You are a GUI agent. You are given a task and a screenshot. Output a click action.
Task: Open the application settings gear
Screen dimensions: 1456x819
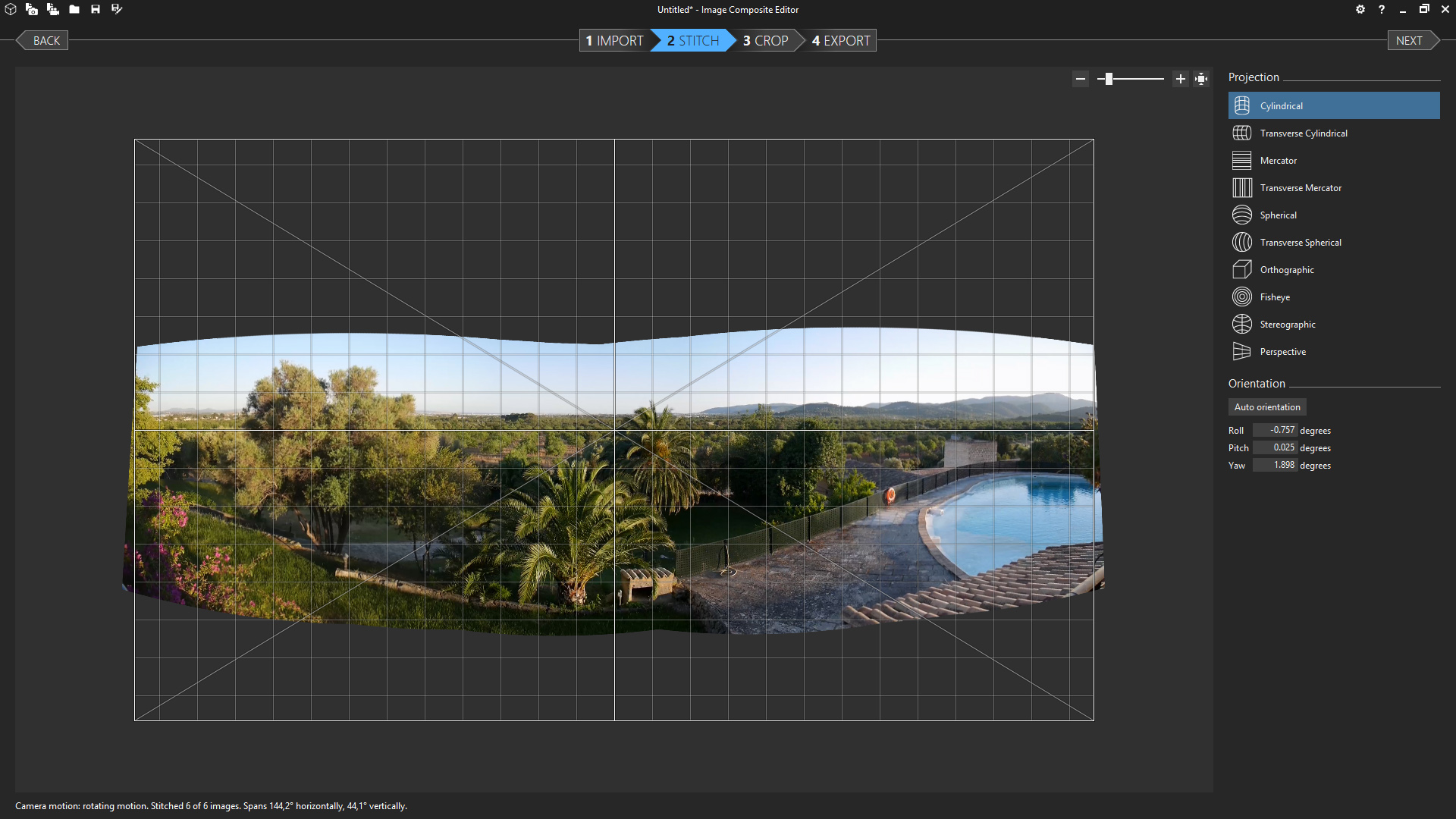(x=1360, y=9)
